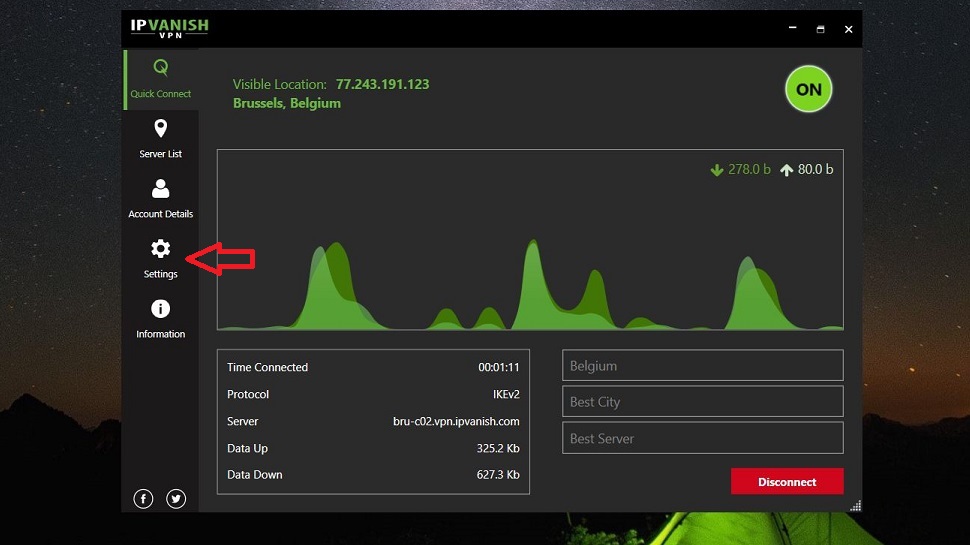Viewport: 970px width, 545px height.
Task: Go to Account Details
Action: click(x=160, y=199)
